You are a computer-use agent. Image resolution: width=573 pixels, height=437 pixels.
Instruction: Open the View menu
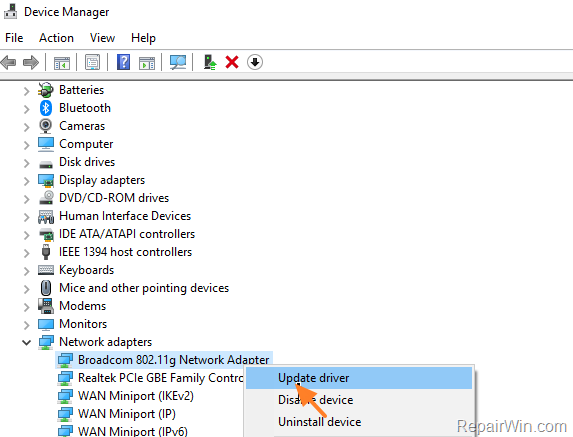click(102, 38)
